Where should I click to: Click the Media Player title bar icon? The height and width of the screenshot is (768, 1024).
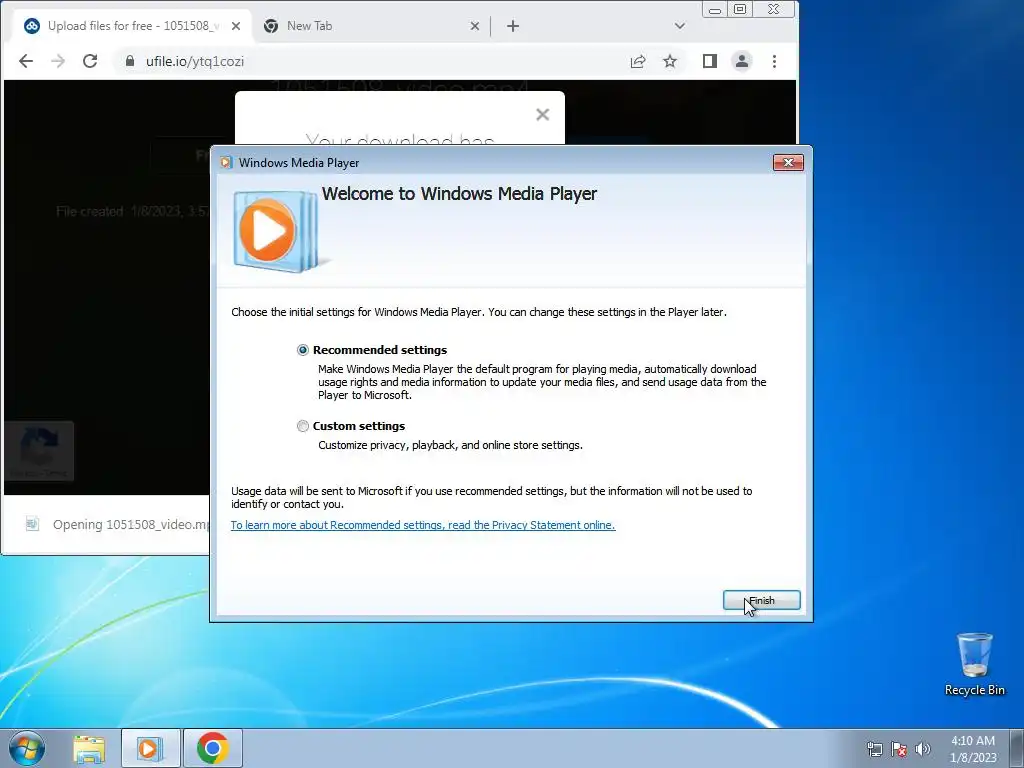tap(226, 163)
